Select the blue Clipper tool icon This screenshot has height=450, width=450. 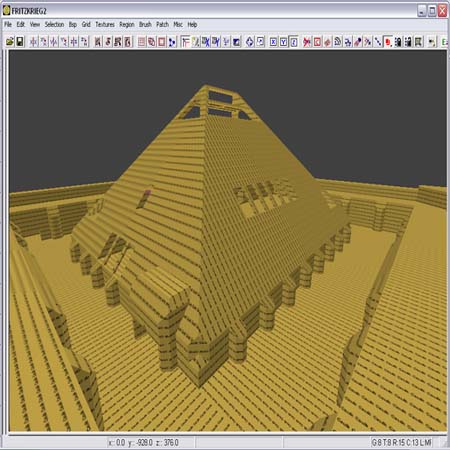tap(172, 42)
